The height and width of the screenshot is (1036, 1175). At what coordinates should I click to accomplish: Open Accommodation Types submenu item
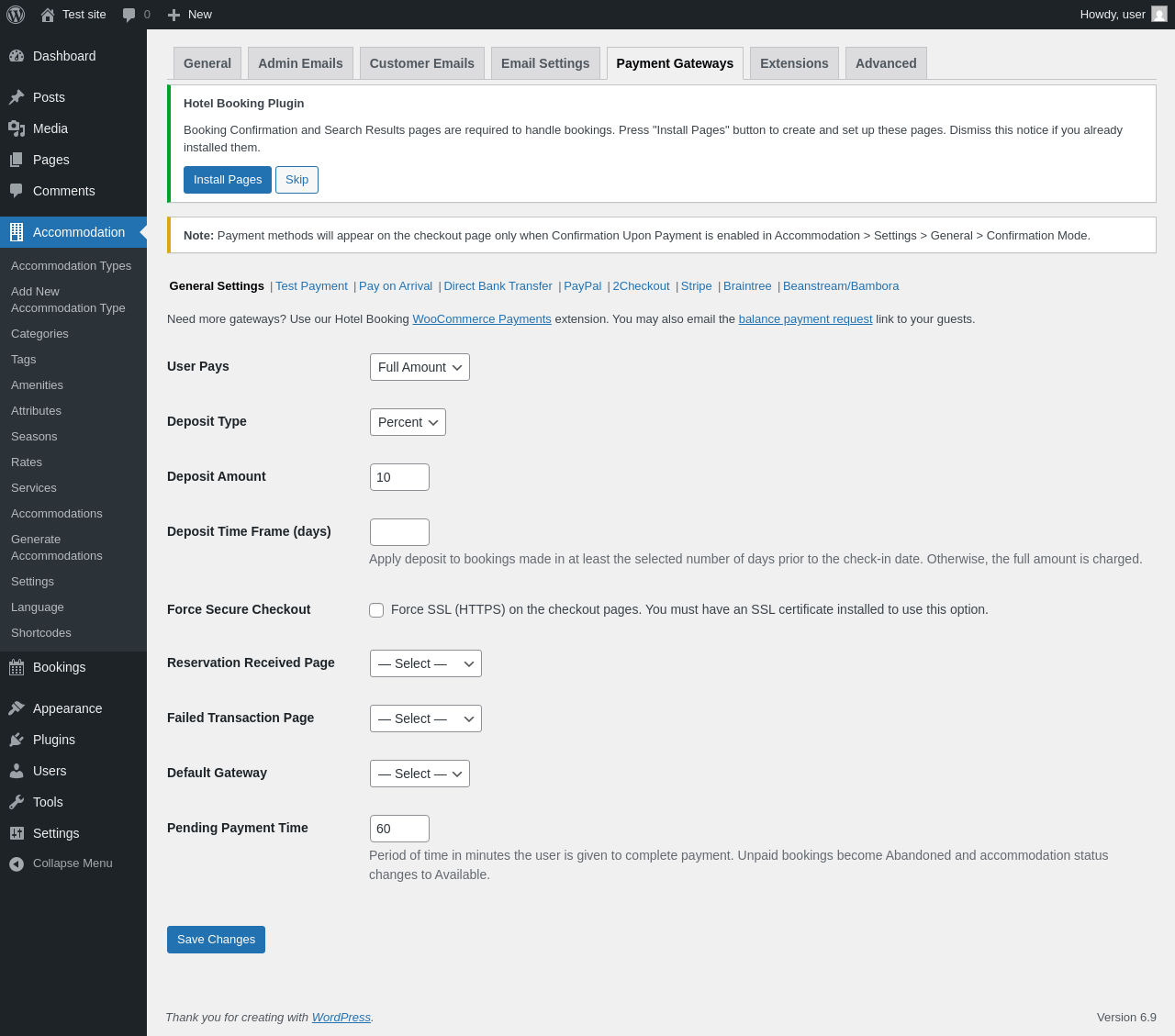coord(72,266)
